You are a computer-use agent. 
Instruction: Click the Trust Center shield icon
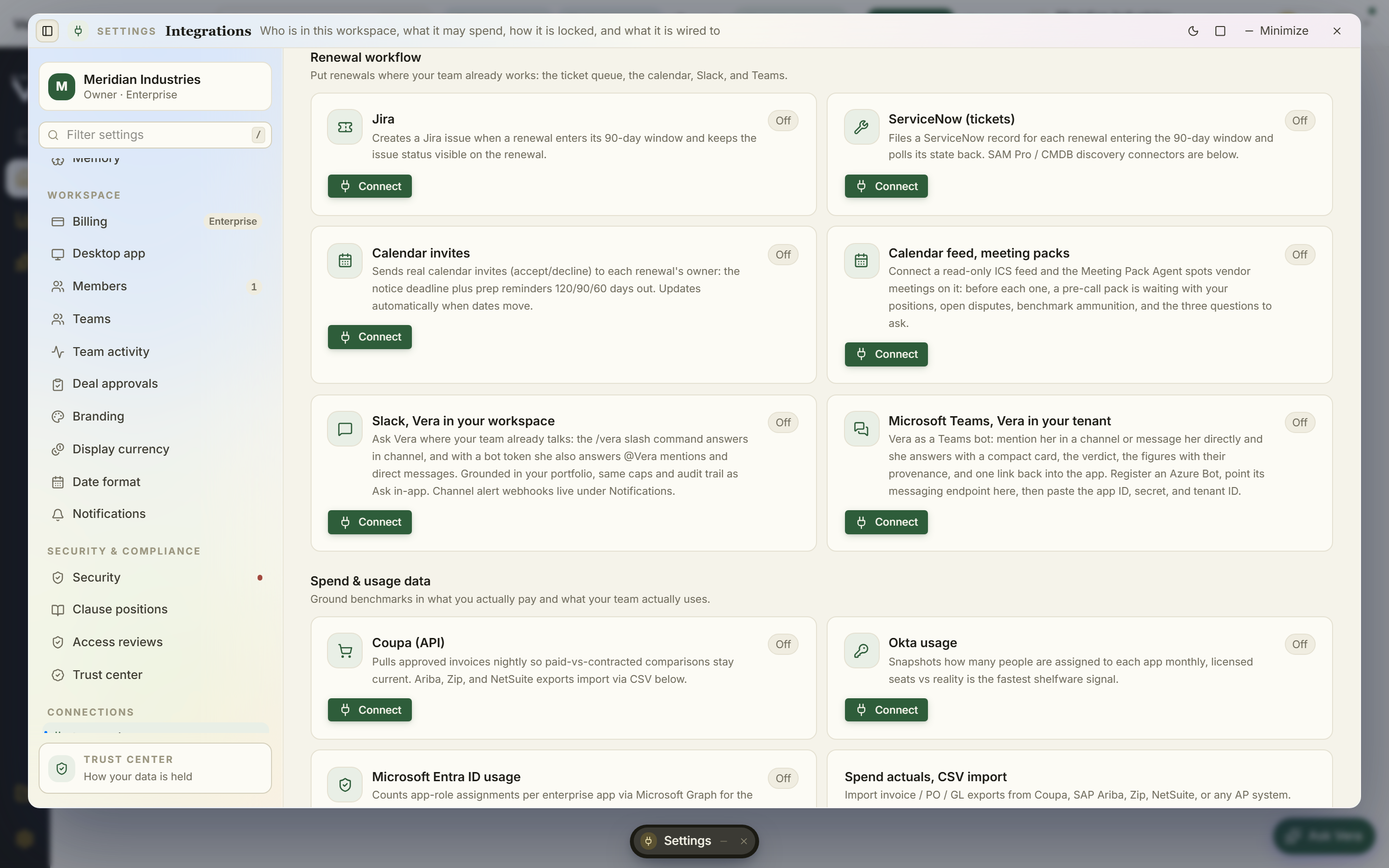(x=62, y=768)
